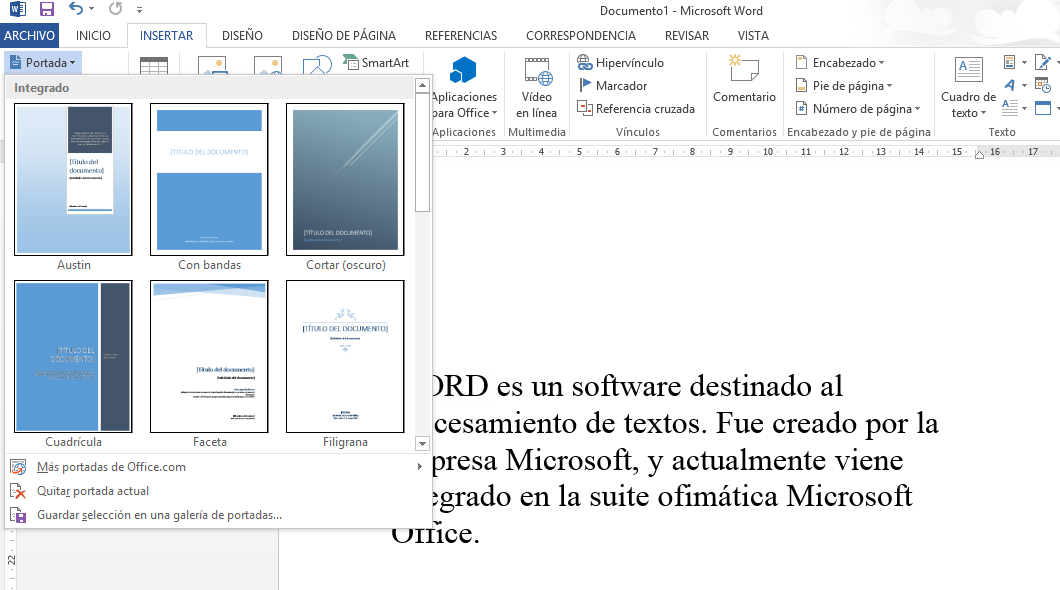Open the Pie de página dropdown
This screenshot has width=1060, height=590.
[x=845, y=86]
